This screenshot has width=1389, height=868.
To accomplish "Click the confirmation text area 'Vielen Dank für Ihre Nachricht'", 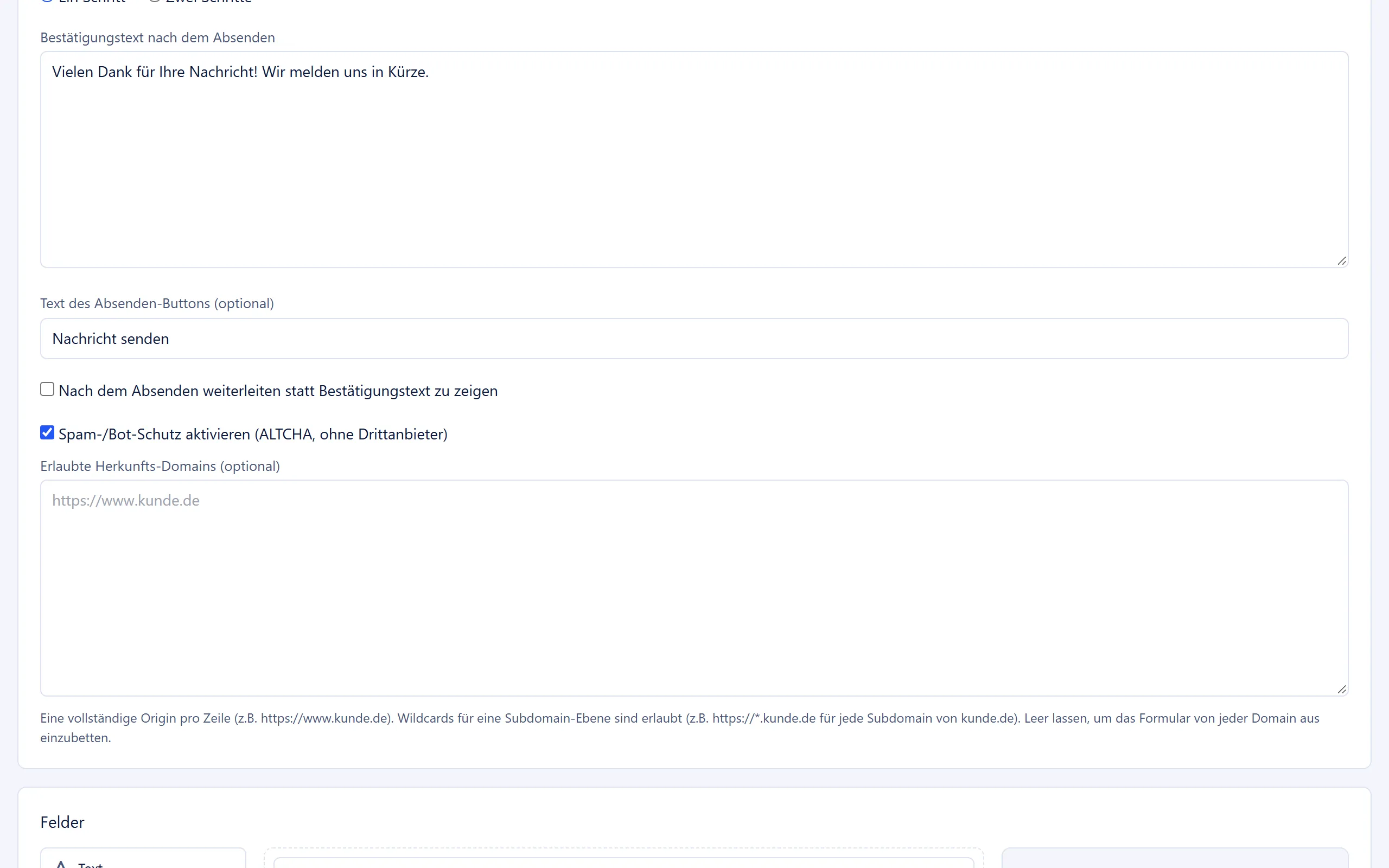I will [694, 159].
